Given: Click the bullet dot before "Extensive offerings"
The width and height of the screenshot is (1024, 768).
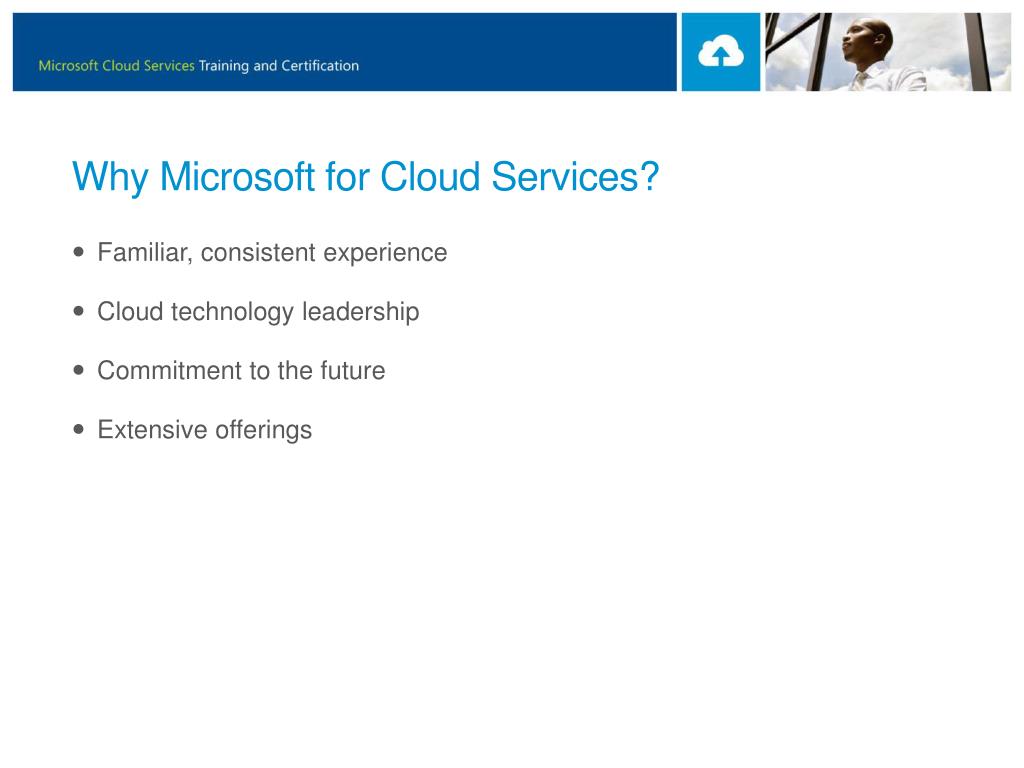Looking at the screenshot, I should point(79,429).
